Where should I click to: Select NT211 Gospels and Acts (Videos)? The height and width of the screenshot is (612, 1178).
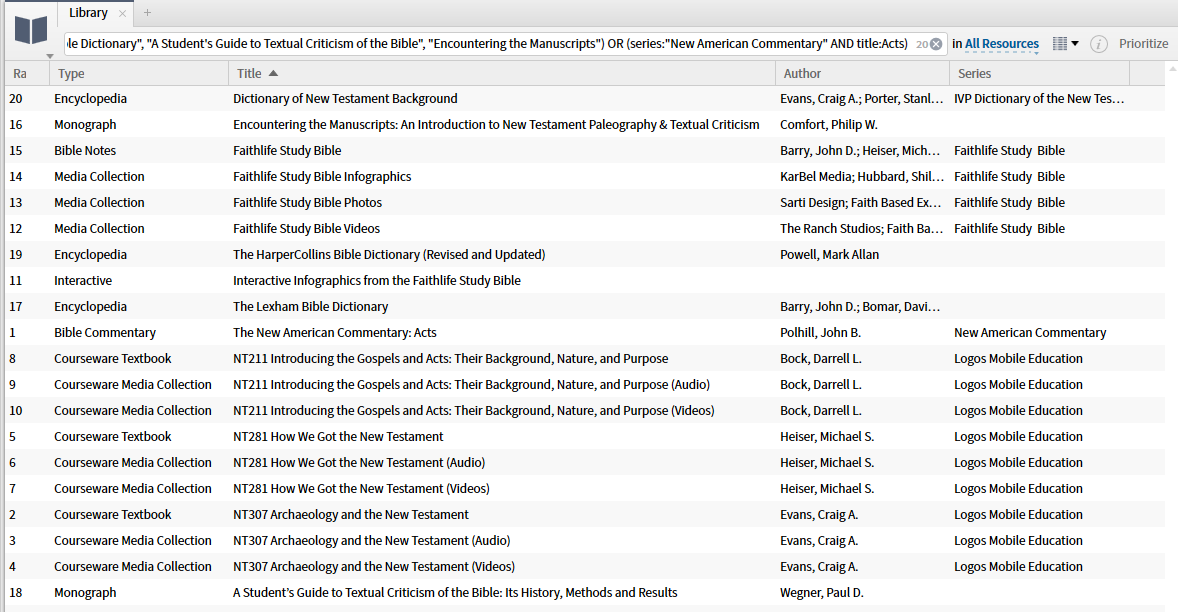coord(473,411)
